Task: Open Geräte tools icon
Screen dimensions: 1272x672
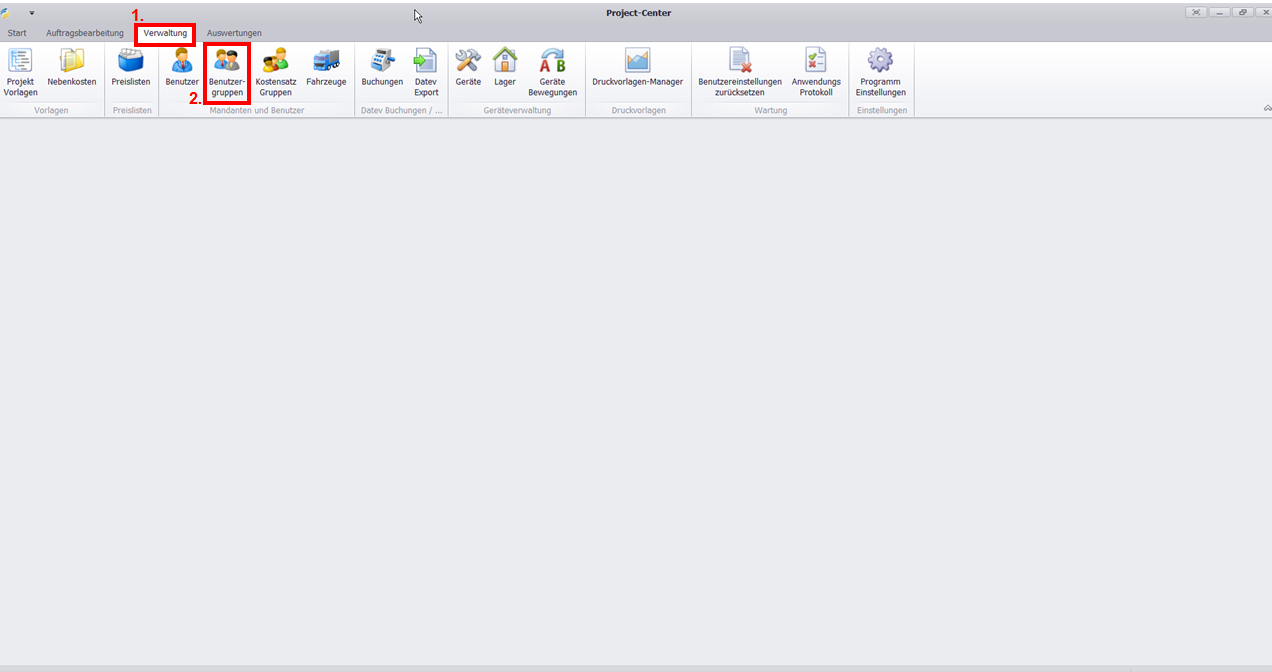Action: (x=468, y=70)
